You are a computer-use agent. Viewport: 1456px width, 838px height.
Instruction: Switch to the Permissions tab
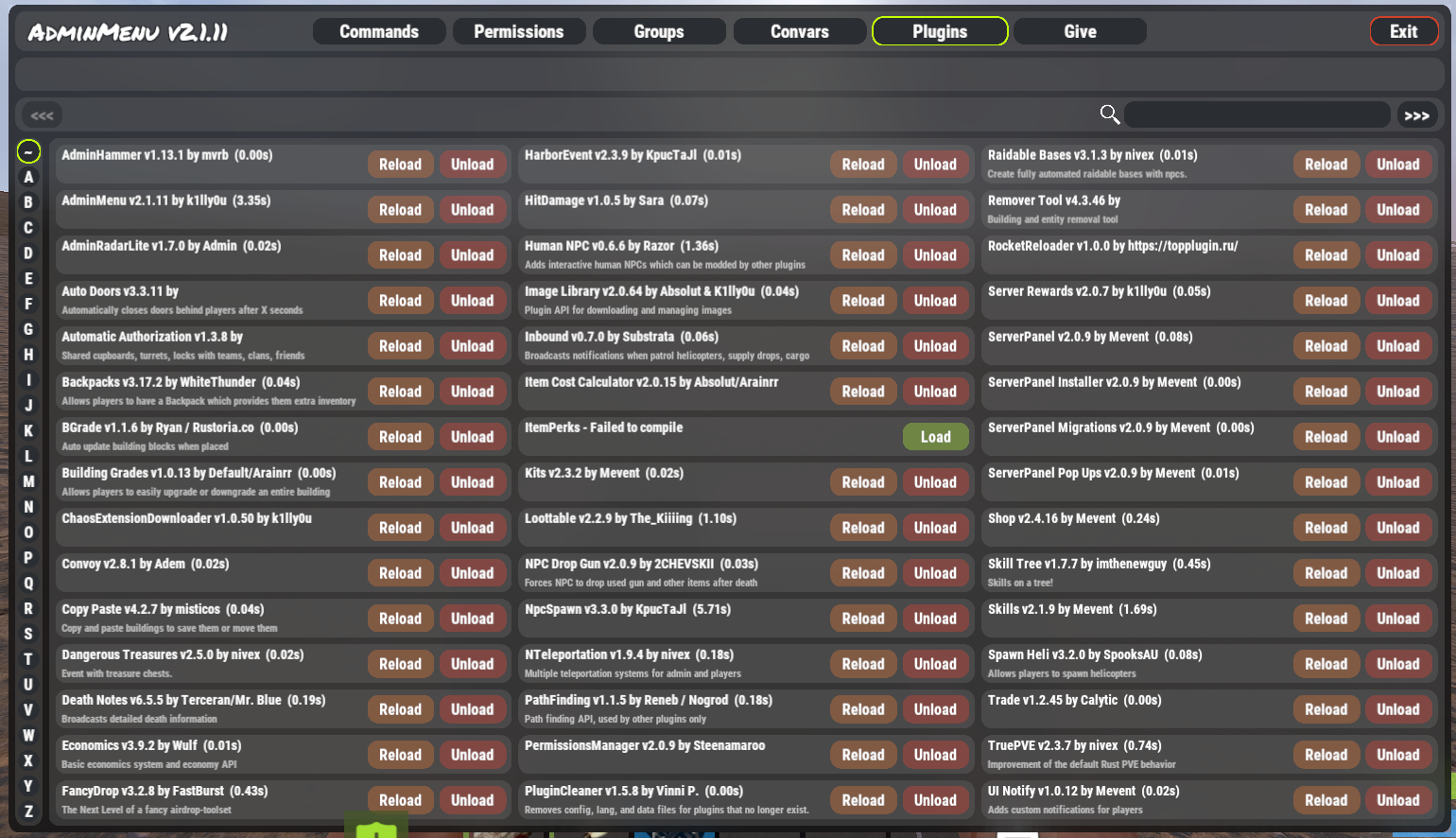point(518,31)
